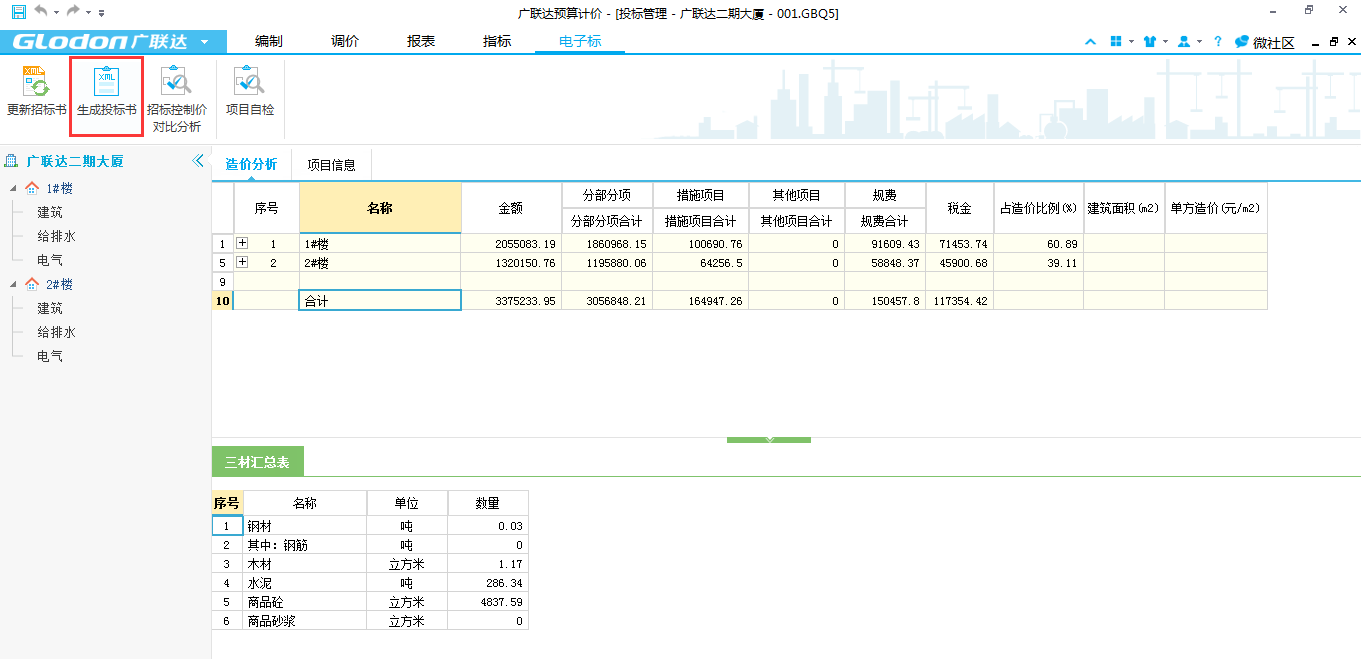Expand the 1#楼 row in table
The height and width of the screenshot is (659, 1361).
pyautogui.click(x=242, y=243)
